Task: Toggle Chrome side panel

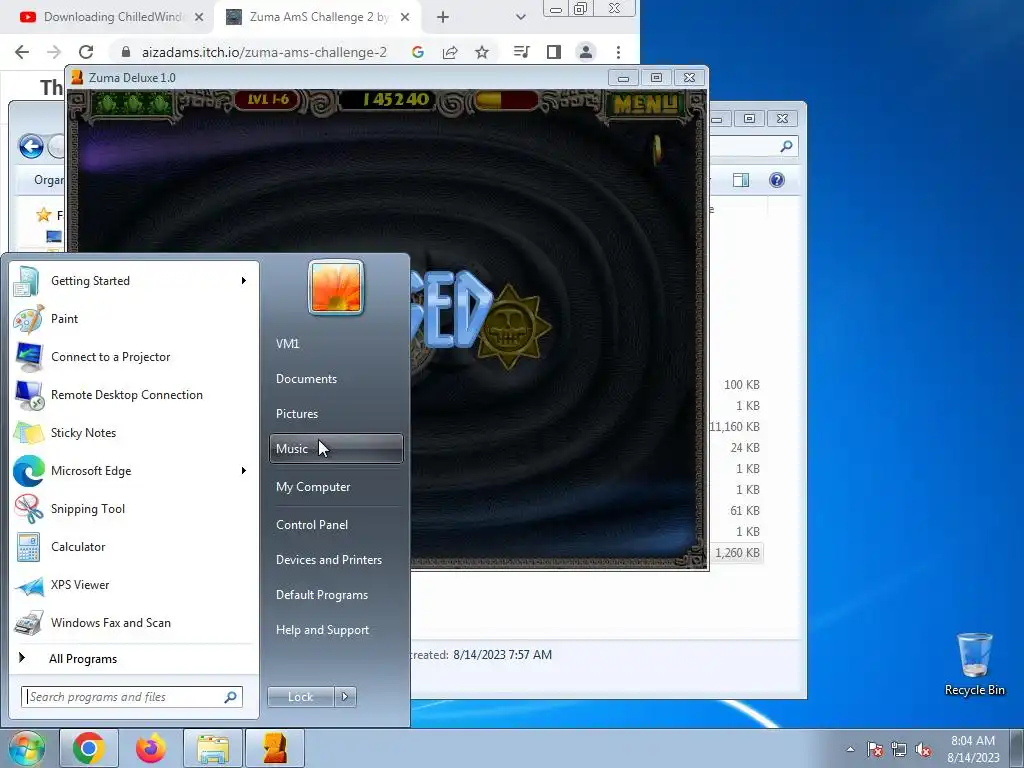Action: tap(554, 52)
